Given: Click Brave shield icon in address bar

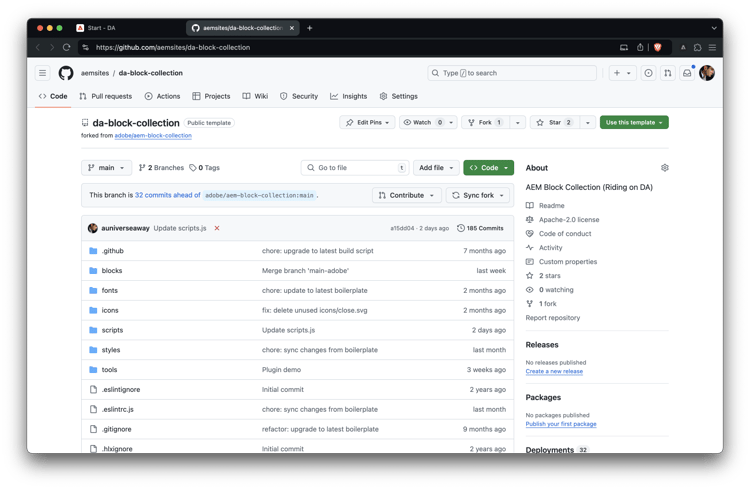Looking at the screenshot, I should 658,47.
